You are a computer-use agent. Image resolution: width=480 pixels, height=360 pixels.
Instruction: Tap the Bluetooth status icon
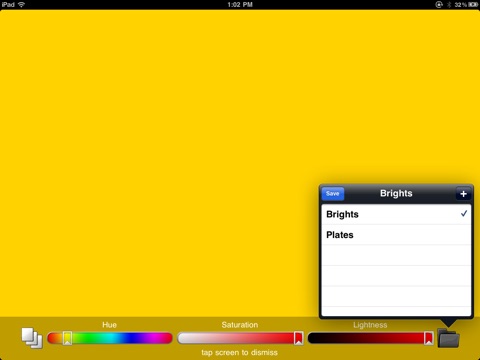pos(449,4)
